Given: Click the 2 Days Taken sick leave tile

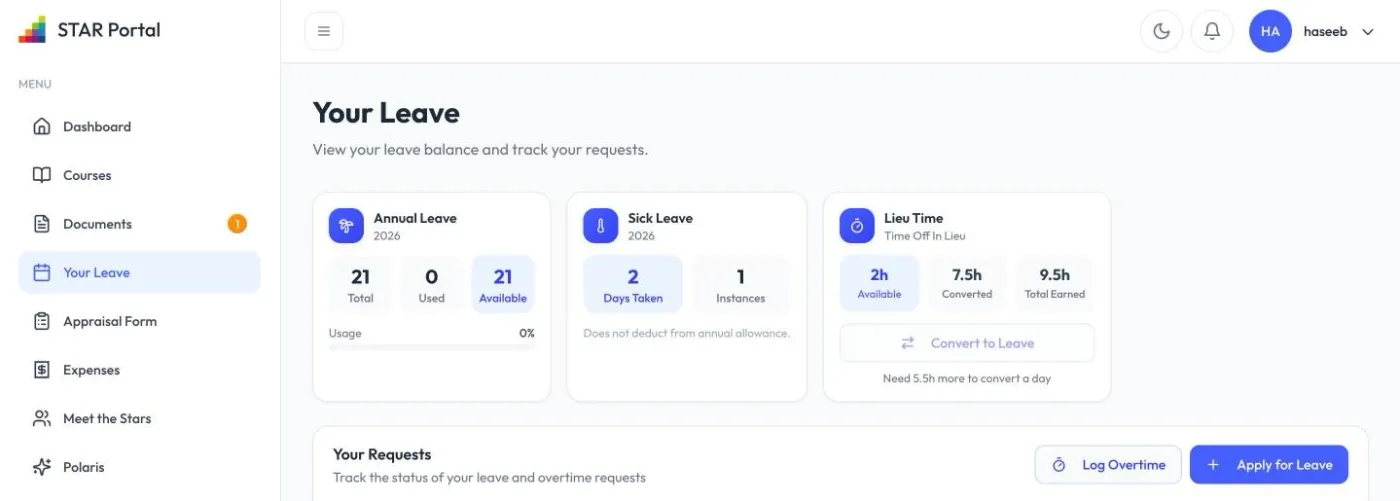Looking at the screenshot, I should [633, 285].
